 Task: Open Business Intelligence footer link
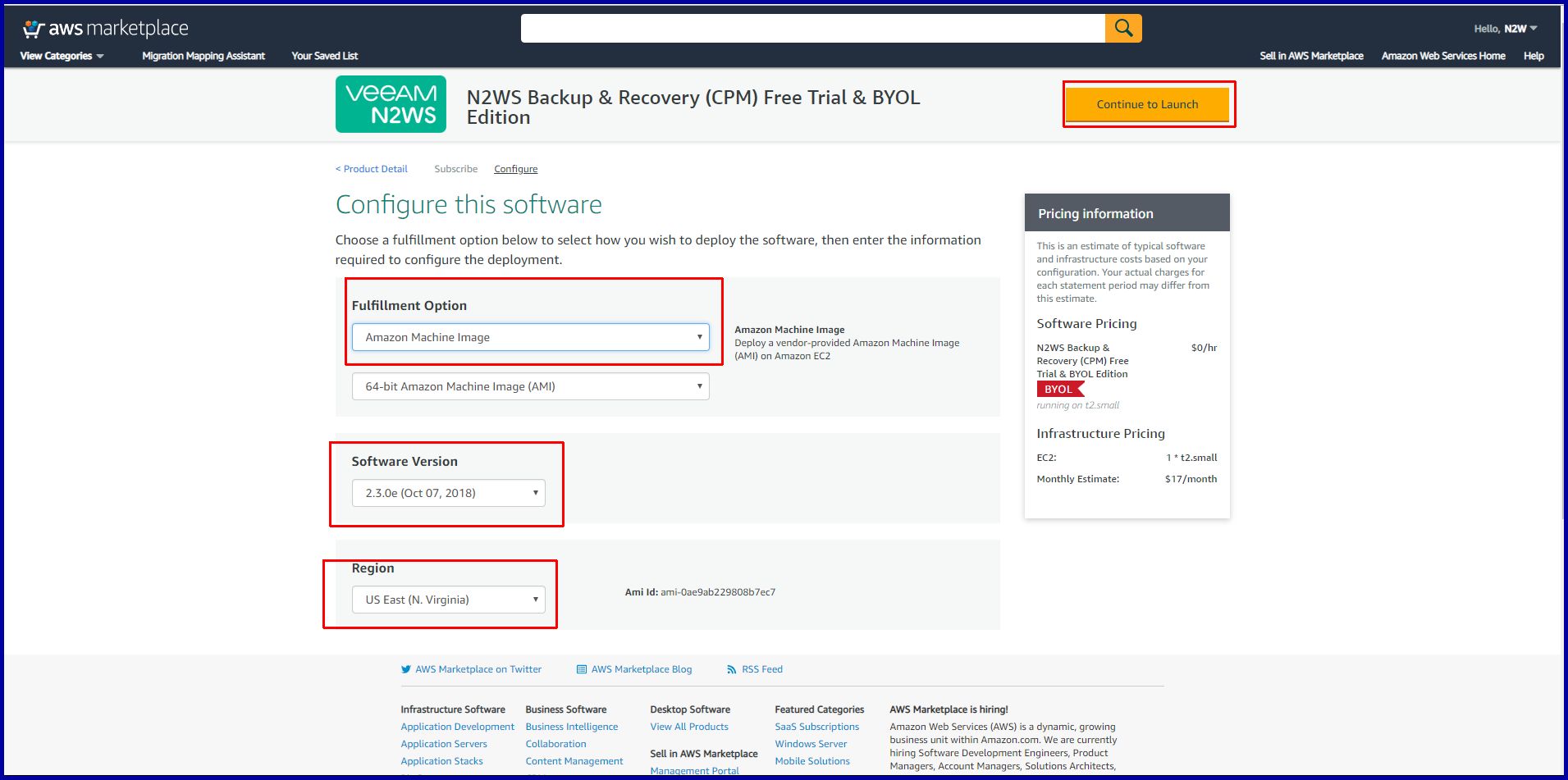(572, 727)
